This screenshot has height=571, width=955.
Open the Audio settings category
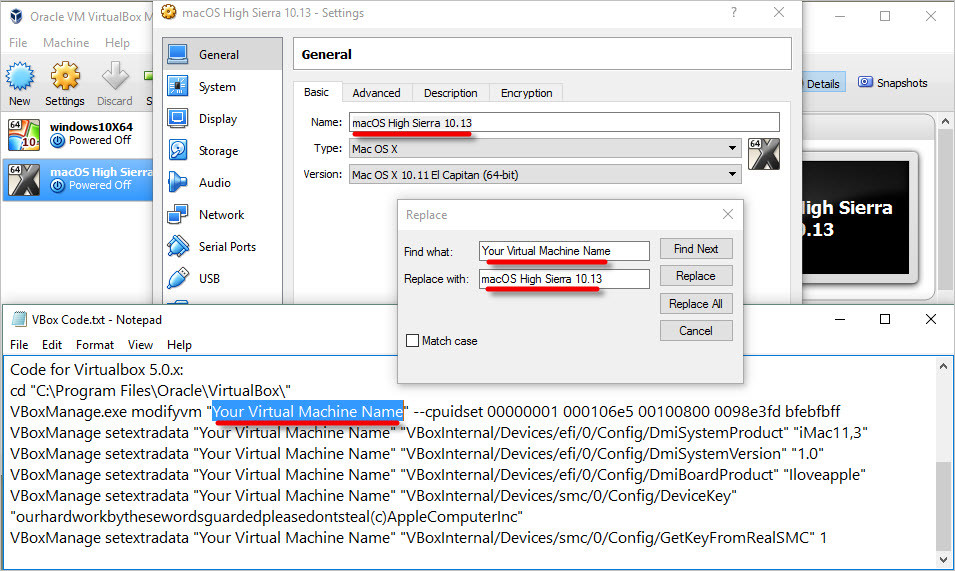tap(222, 183)
